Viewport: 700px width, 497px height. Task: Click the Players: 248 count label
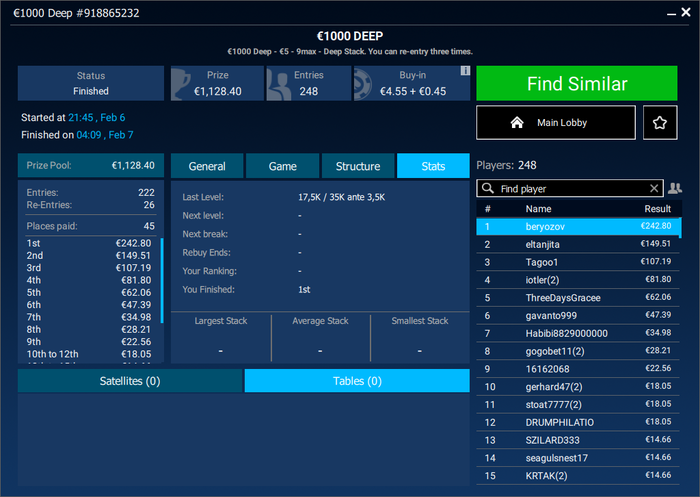point(506,165)
